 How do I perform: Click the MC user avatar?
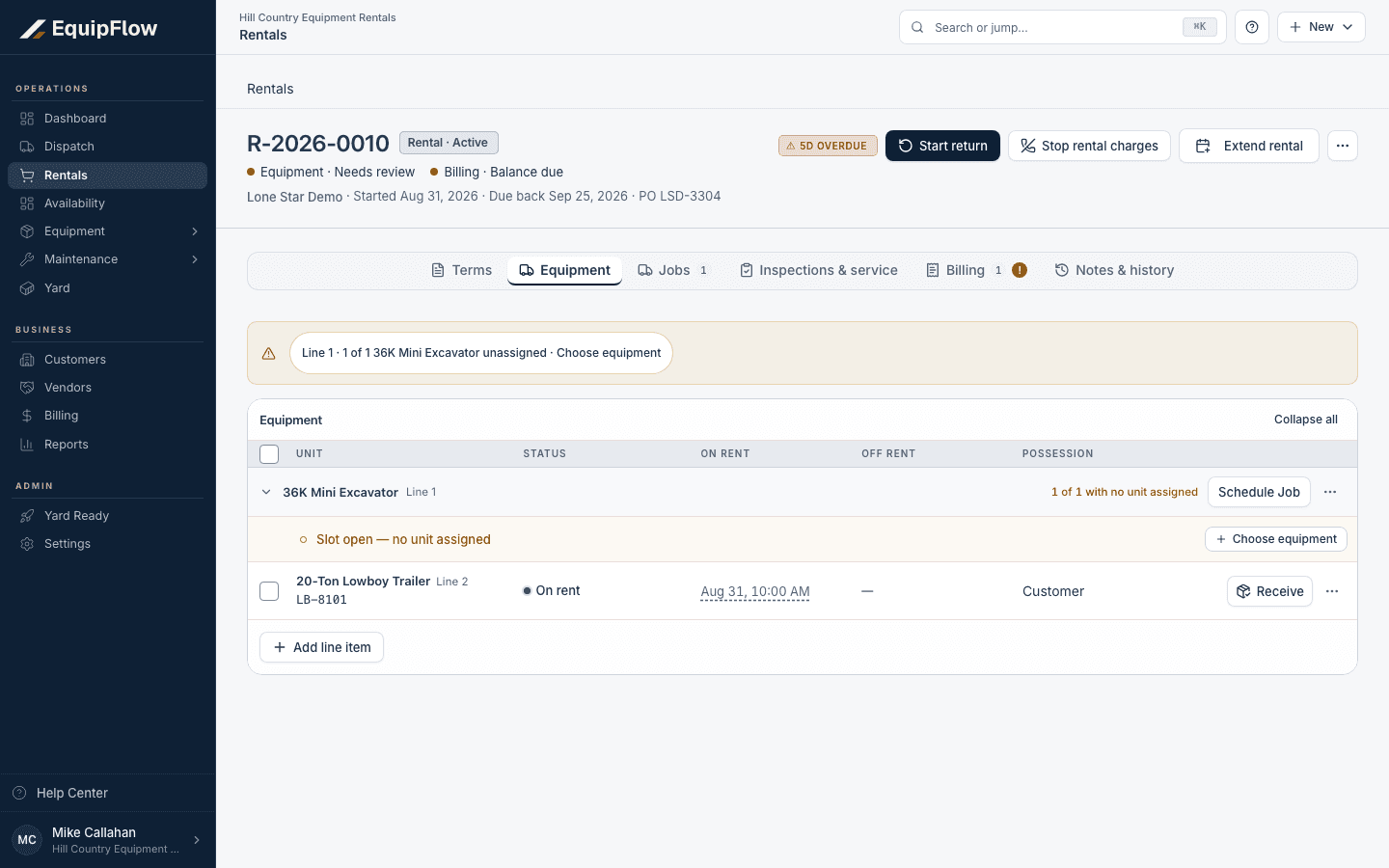(x=27, y=840)
